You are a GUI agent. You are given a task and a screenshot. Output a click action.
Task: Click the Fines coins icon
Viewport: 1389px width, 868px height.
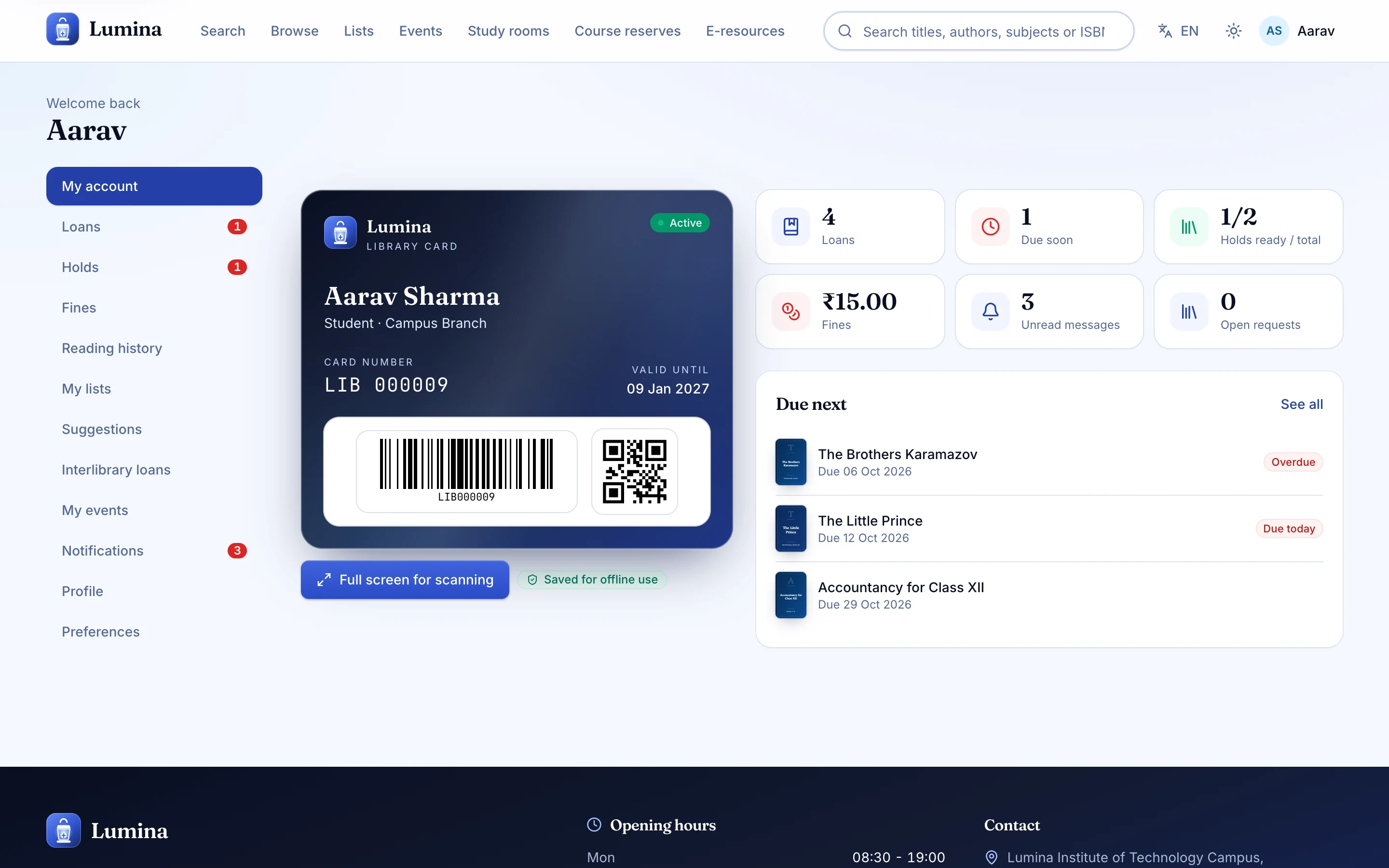(791, 312)
